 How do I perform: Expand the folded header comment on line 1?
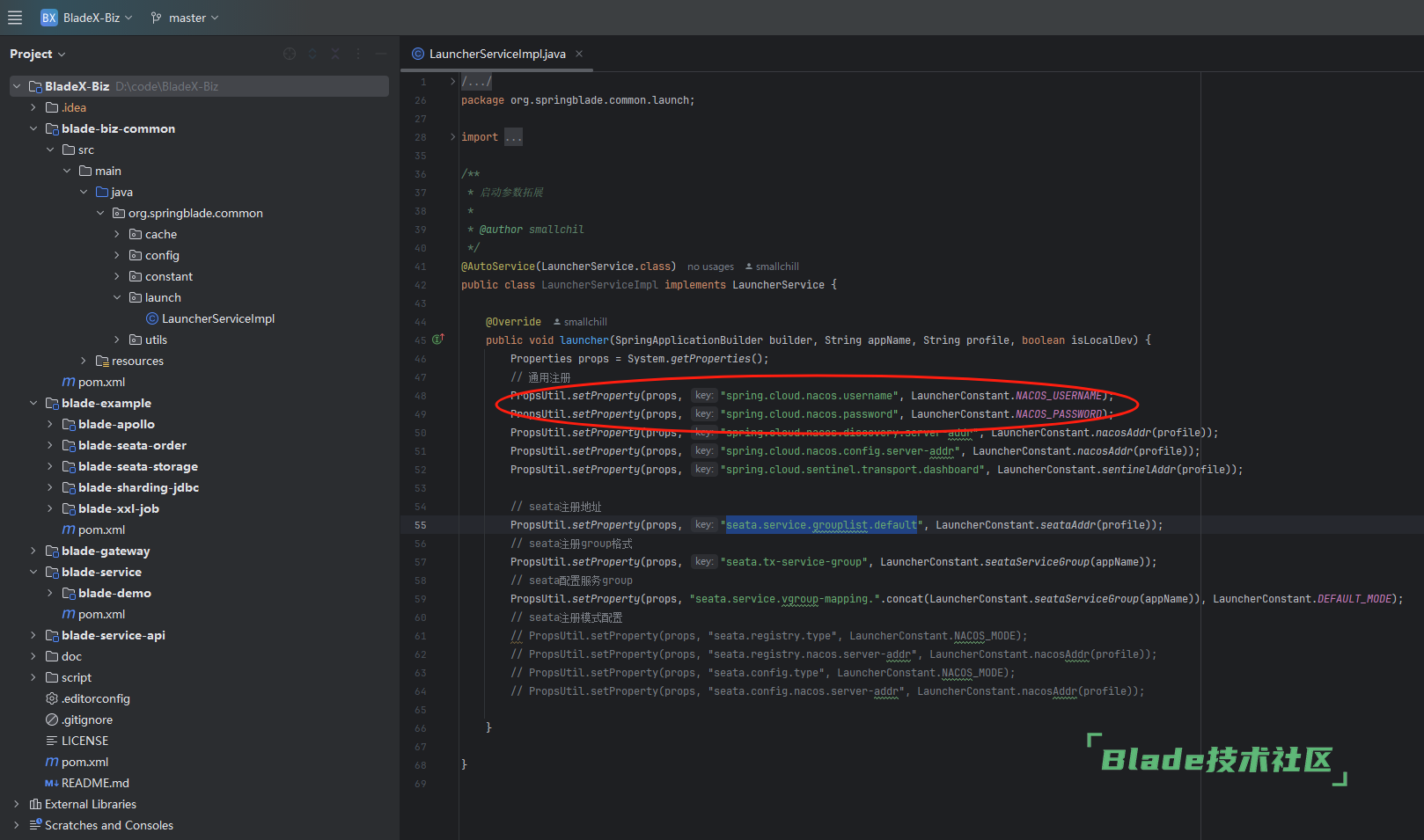[x=453, y=82]
